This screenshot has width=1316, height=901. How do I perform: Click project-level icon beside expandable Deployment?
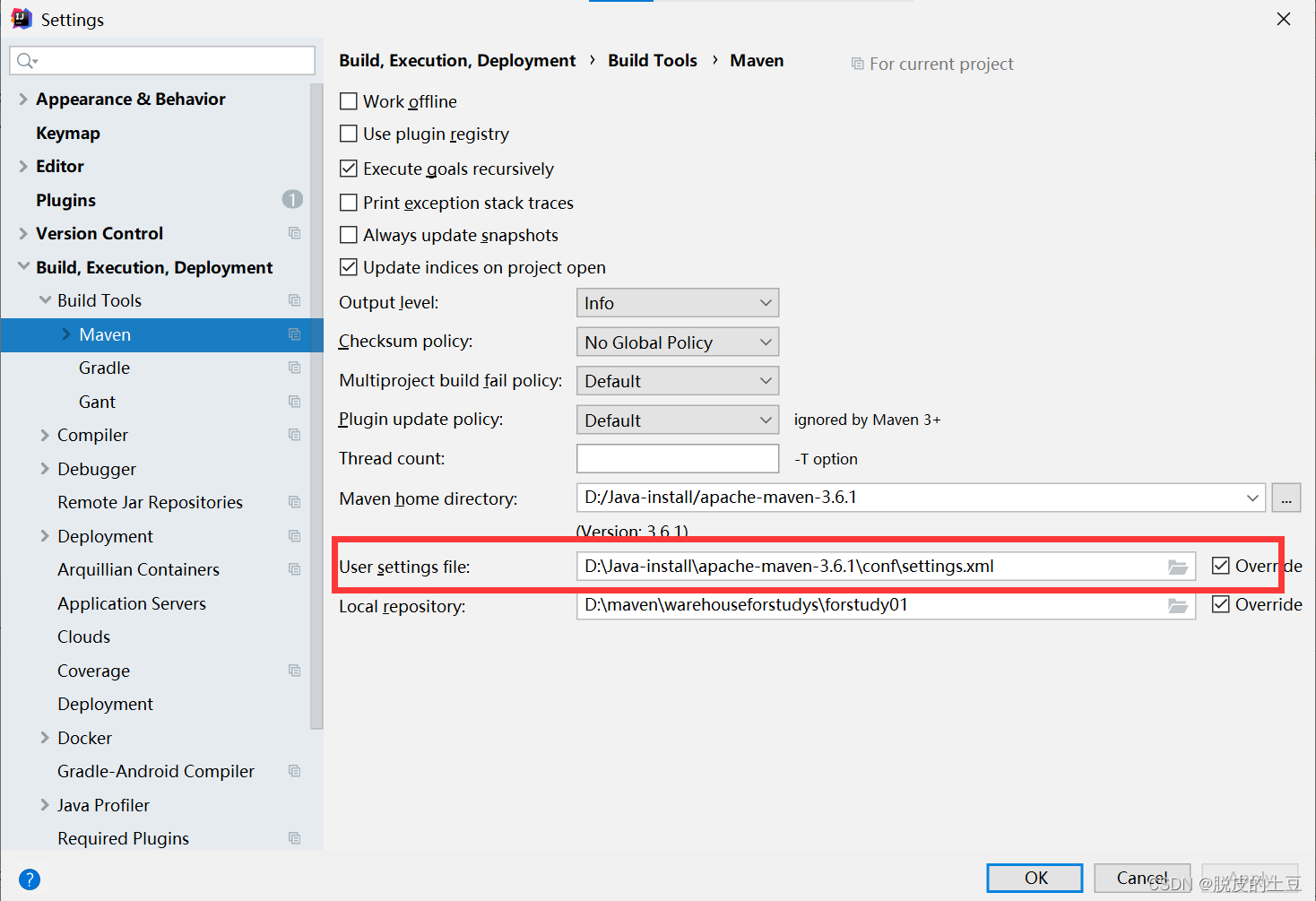pos(294,536)
